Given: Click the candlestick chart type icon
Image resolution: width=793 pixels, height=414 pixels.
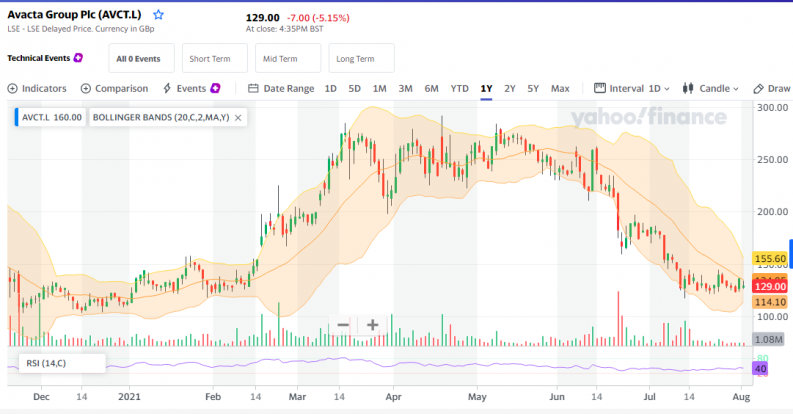Looking at the screenshot, I should 688,88.
